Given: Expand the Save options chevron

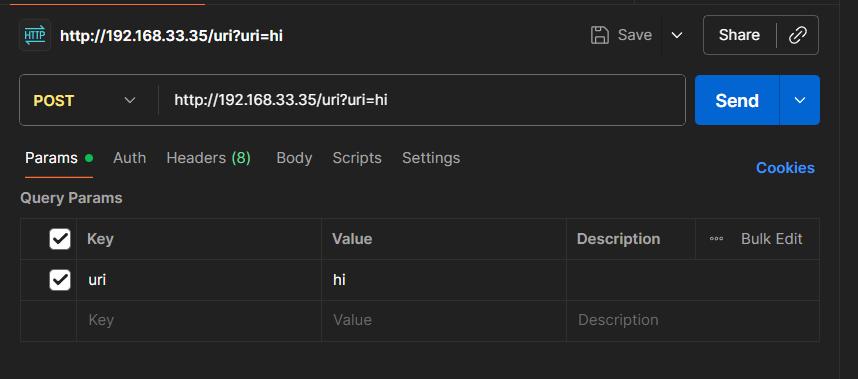Looking at the screenshot, I should click(677, 35).
